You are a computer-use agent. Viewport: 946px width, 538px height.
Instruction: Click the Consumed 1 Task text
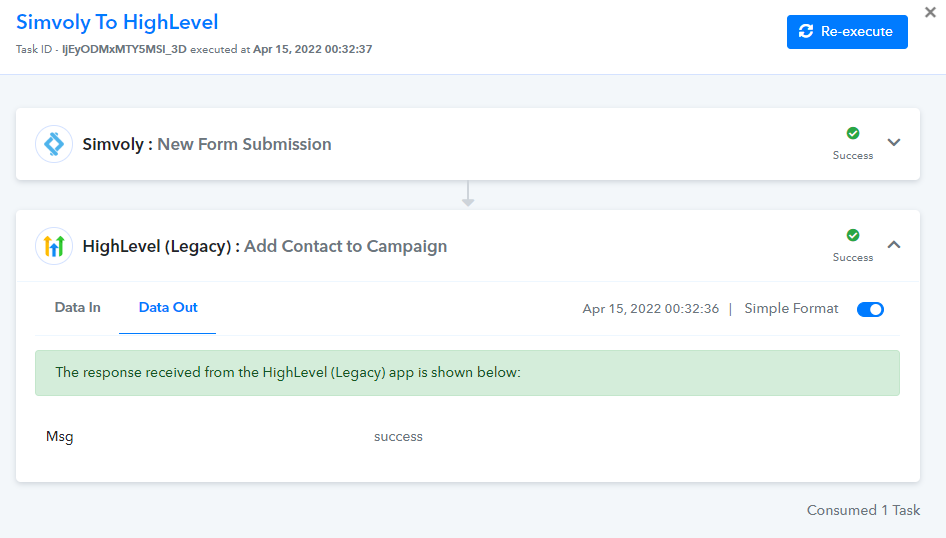[x=863, y=510]
